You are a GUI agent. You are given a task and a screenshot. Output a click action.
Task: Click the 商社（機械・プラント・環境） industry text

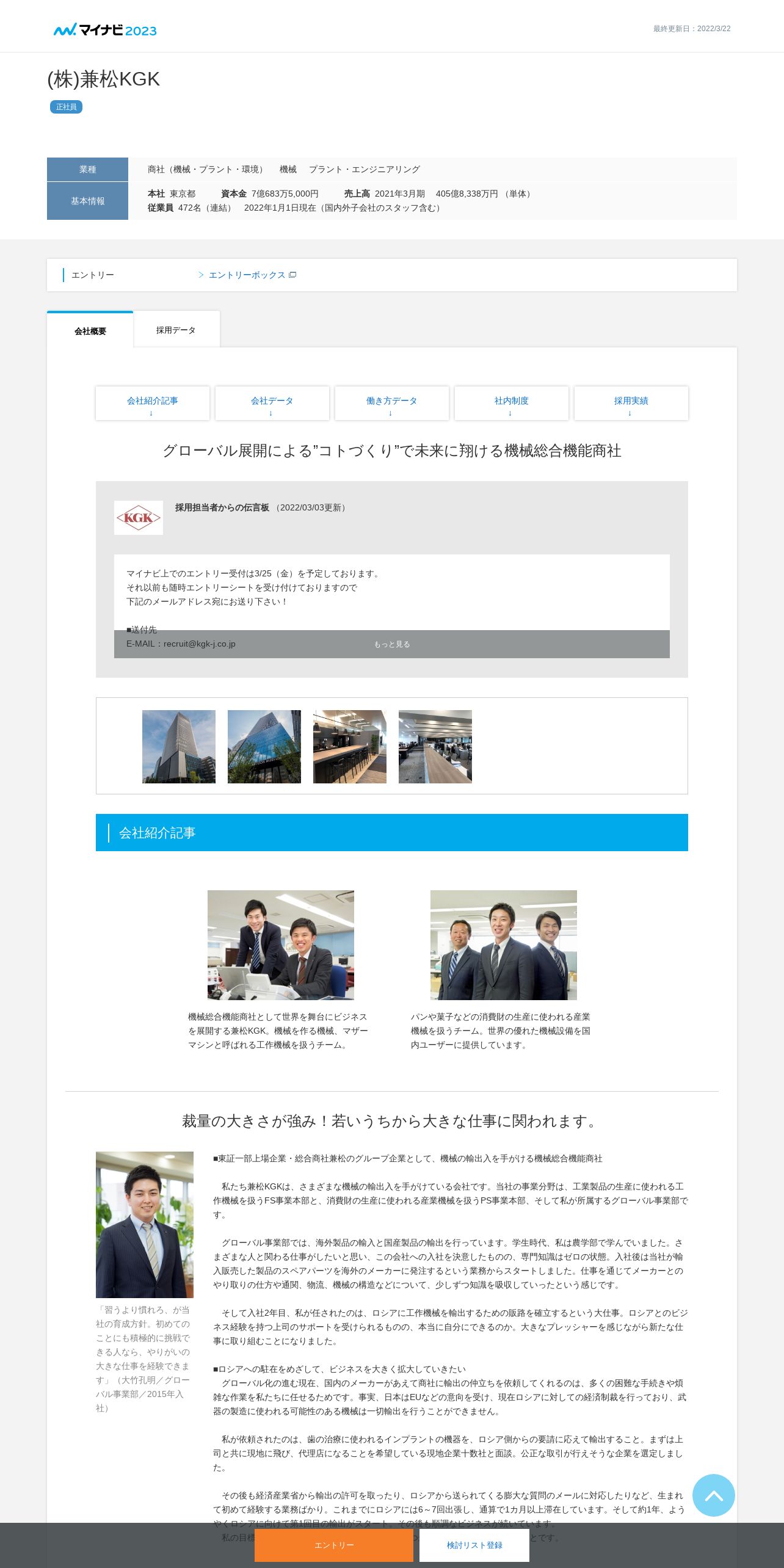208,169
